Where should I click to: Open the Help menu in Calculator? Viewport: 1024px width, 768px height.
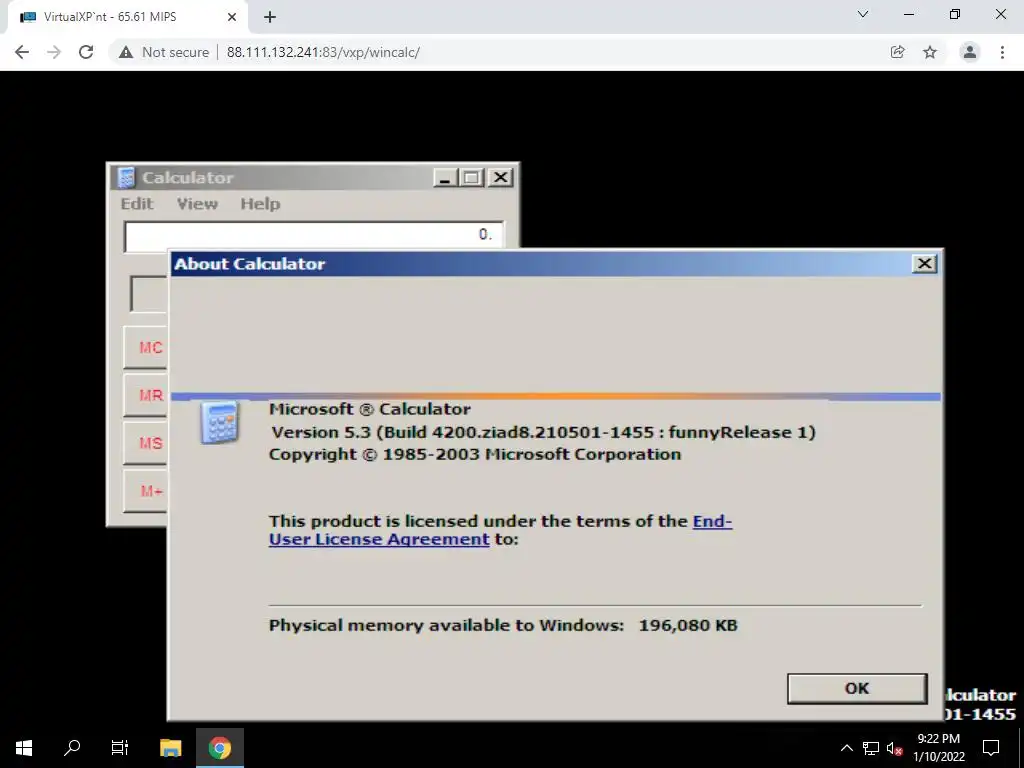(x=260, y=204)
